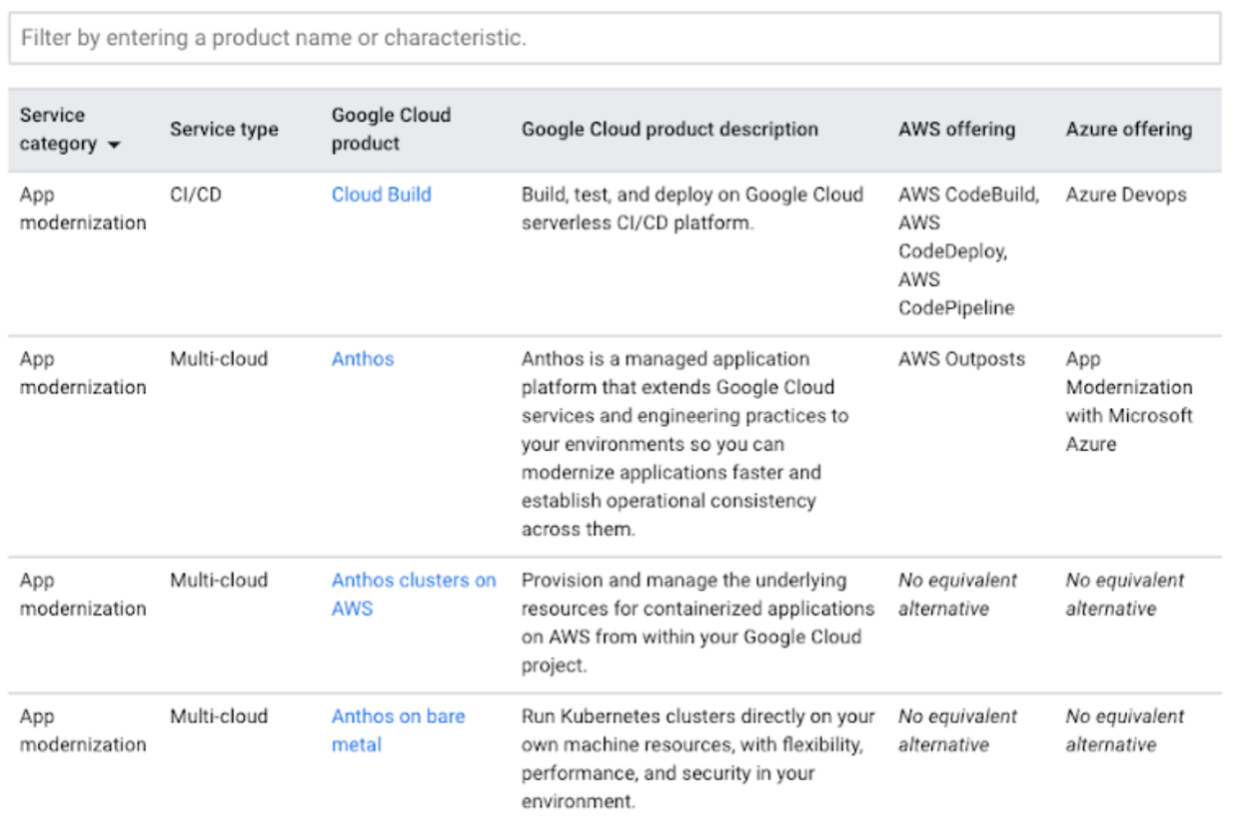The image size is (1236, 830).
Task: Select Multi-cloud cell in bare metal row
Action: [x=219, y=716]
